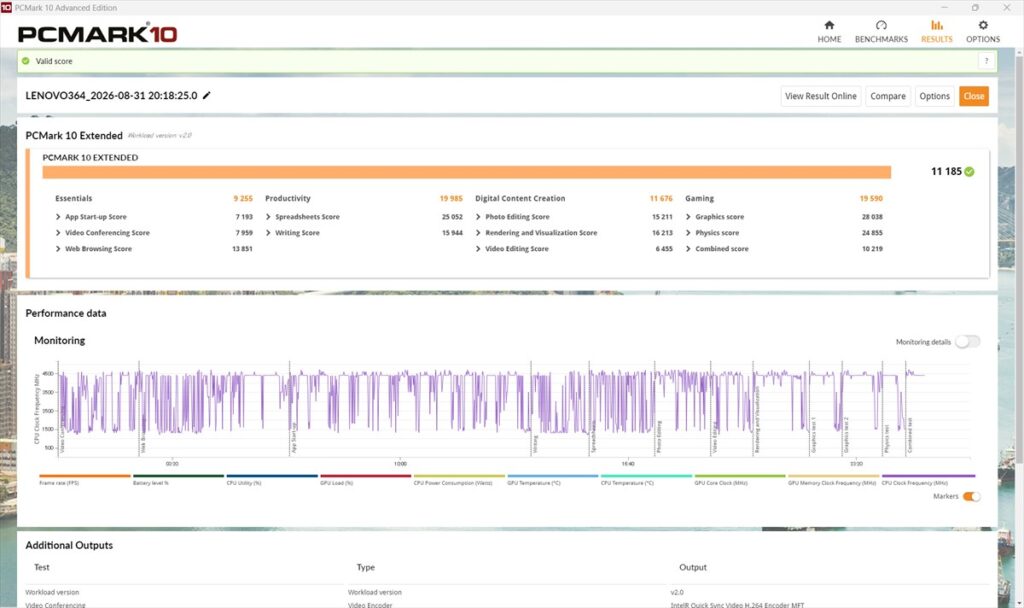Click the orange PCMark 10 Extended score bar

click(466, 172)
